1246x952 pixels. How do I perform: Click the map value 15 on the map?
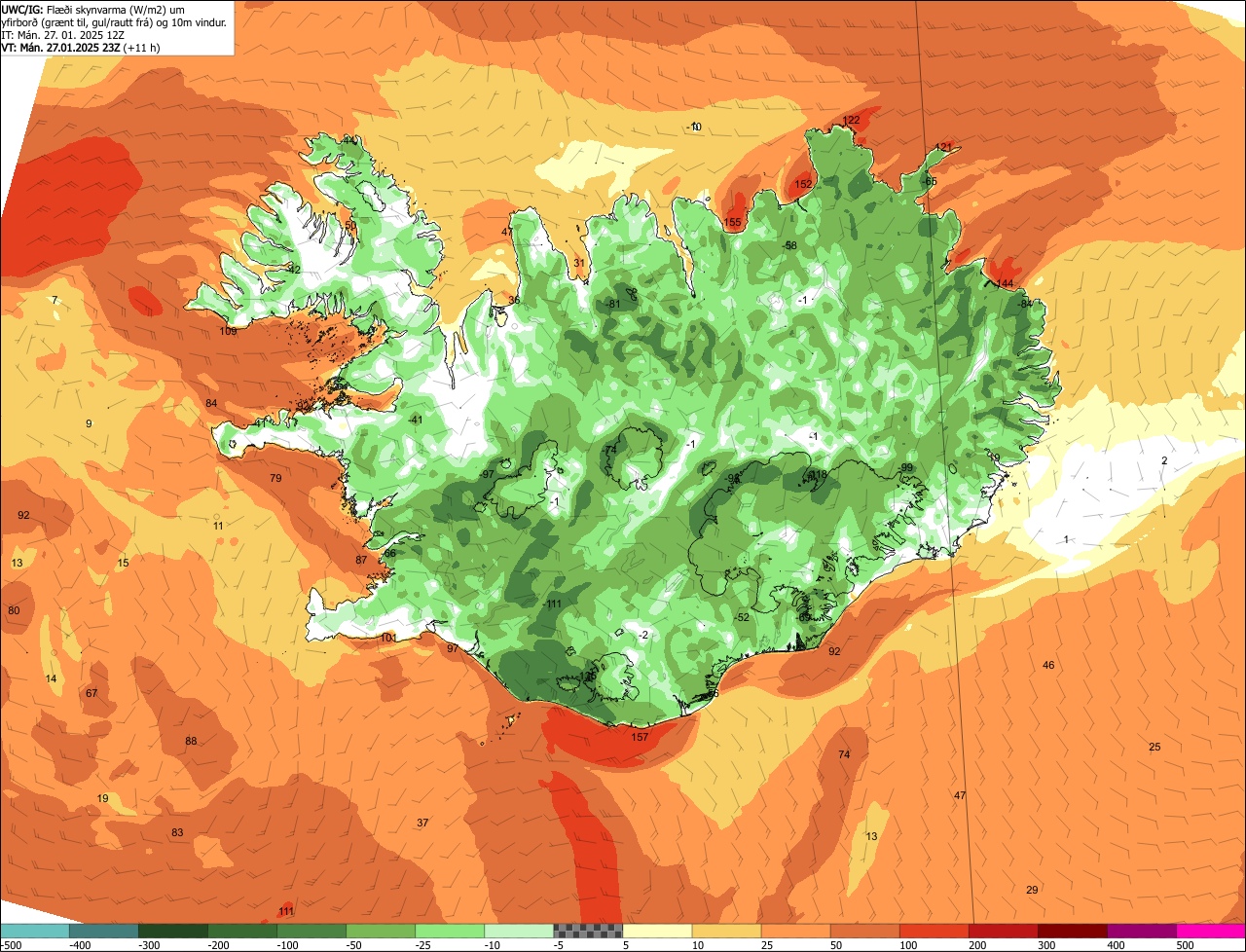point(123,563)
